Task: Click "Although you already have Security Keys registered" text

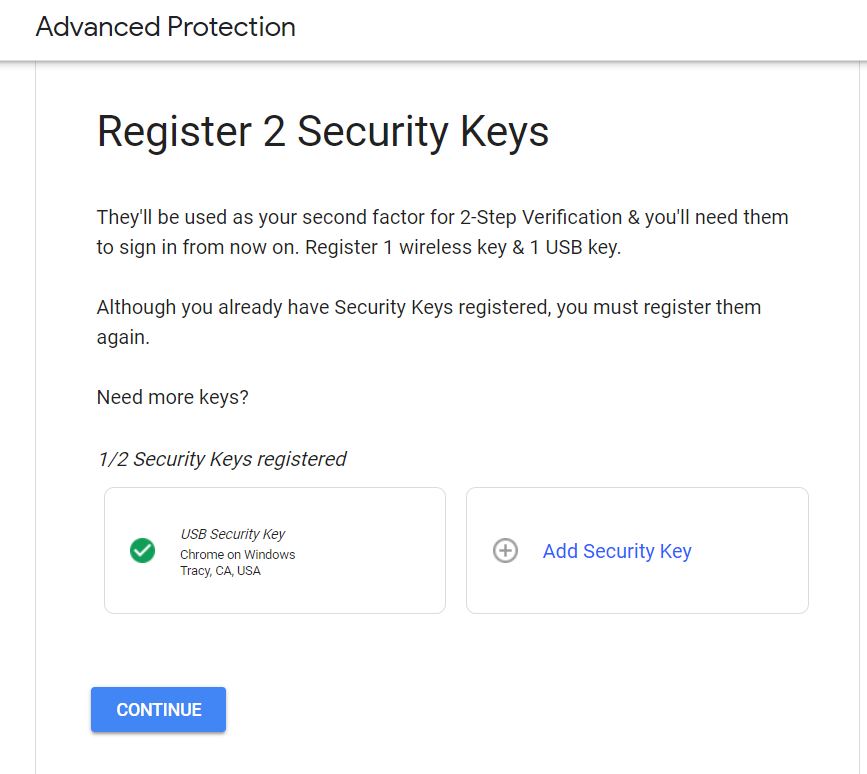Action: coord(322,307)
